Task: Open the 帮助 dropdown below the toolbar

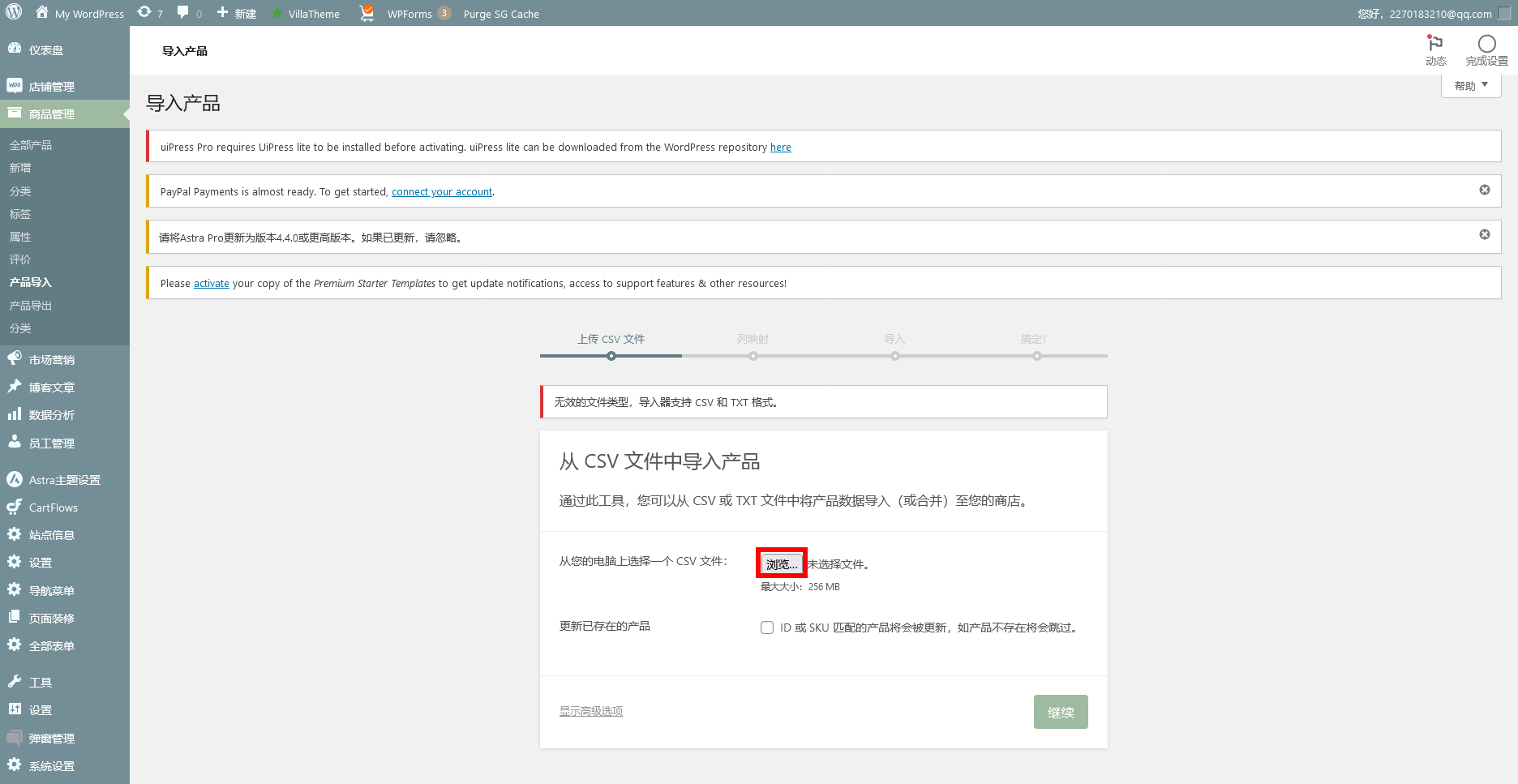Action: point(1470,84)
